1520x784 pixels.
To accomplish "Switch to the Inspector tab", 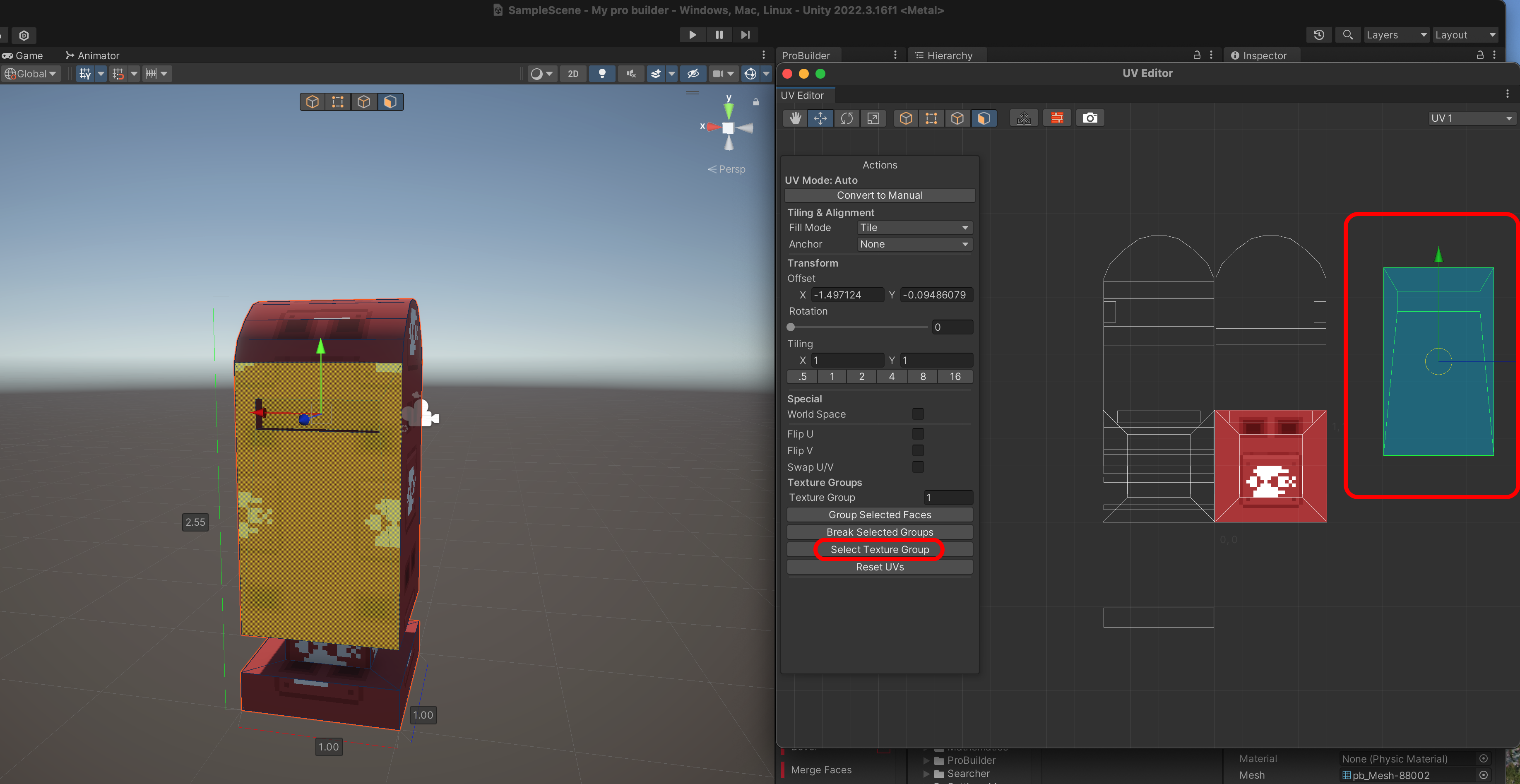I will point(1263,55).
